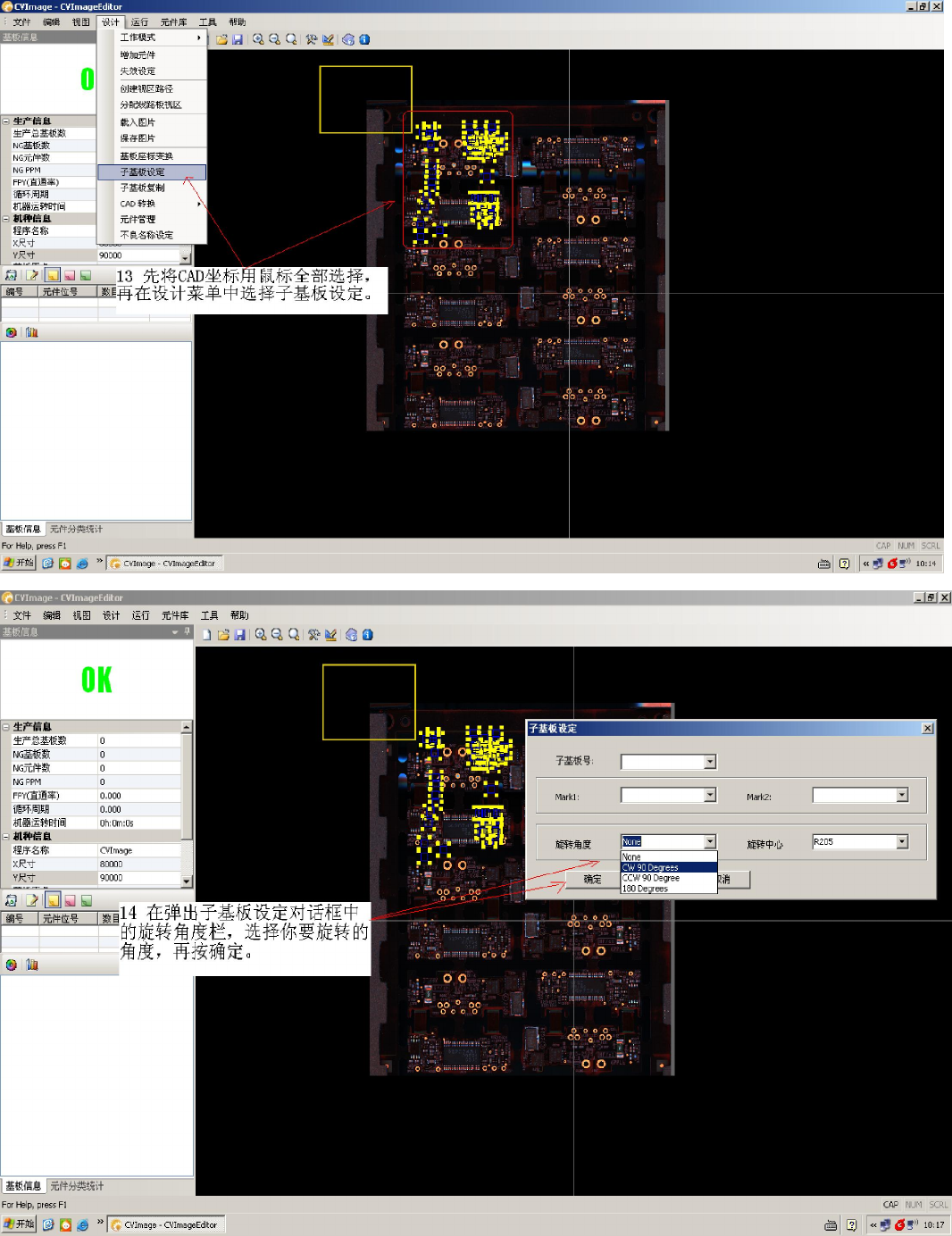Open 工作模式 submenu in 设计 menu

click(152, 38)
